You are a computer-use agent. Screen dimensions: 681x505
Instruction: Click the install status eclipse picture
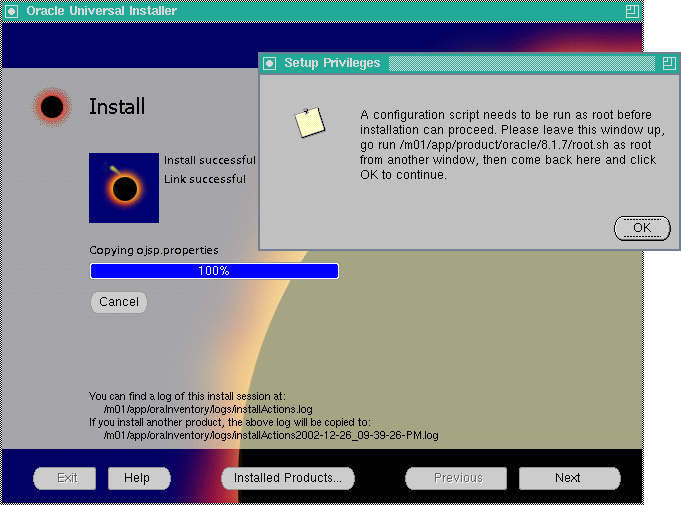[x=124, y=188]
